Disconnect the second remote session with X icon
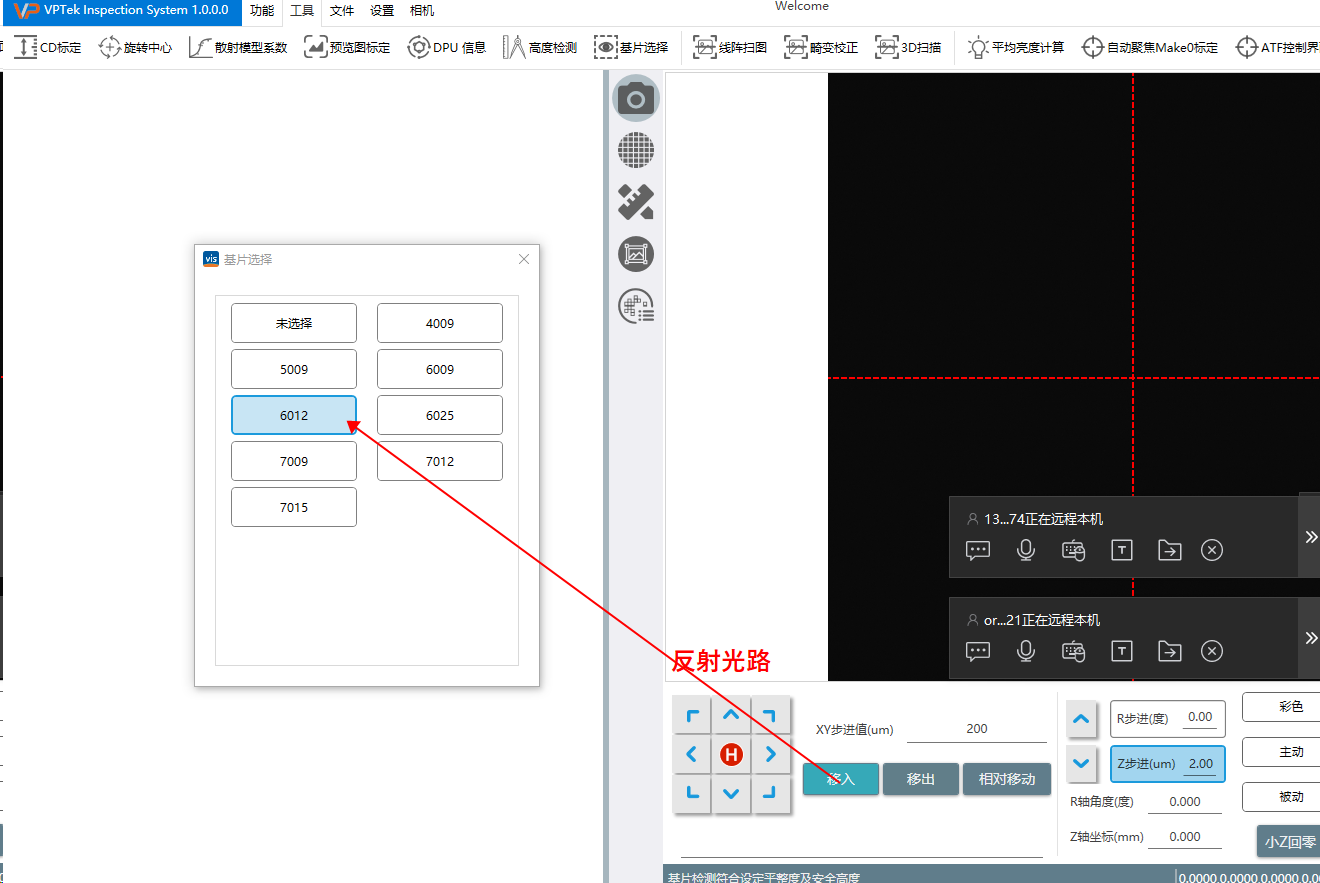The width and height of the screenshot is (1320, 883). (1212, 651)
